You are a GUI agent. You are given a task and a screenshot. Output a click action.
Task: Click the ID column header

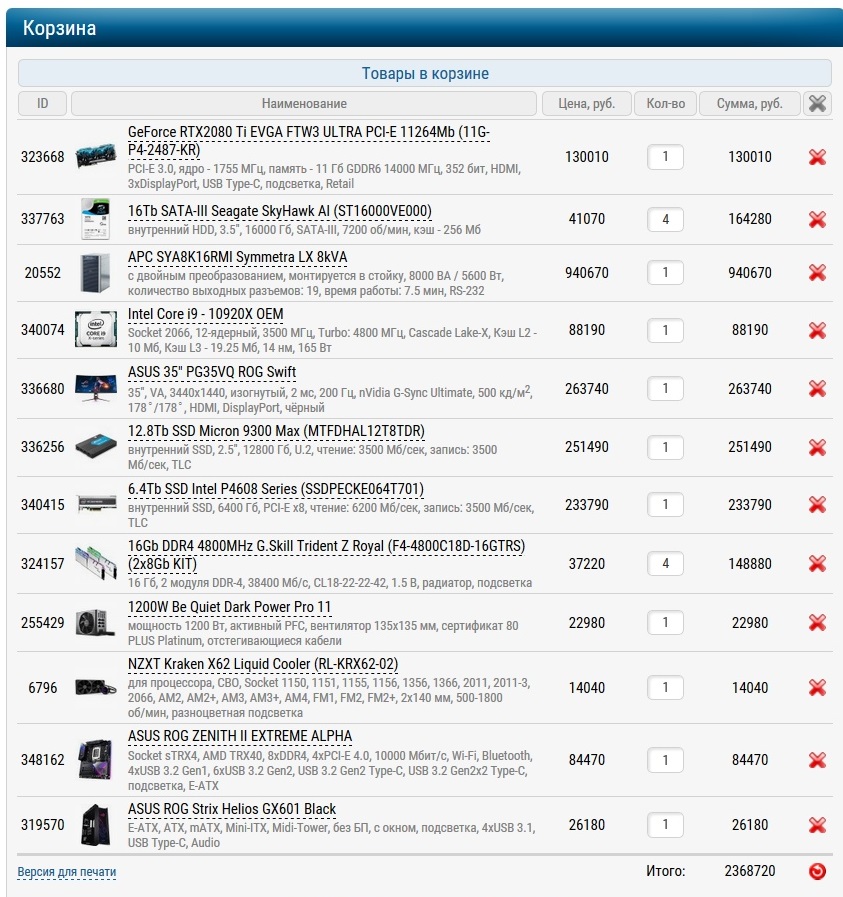42,104
